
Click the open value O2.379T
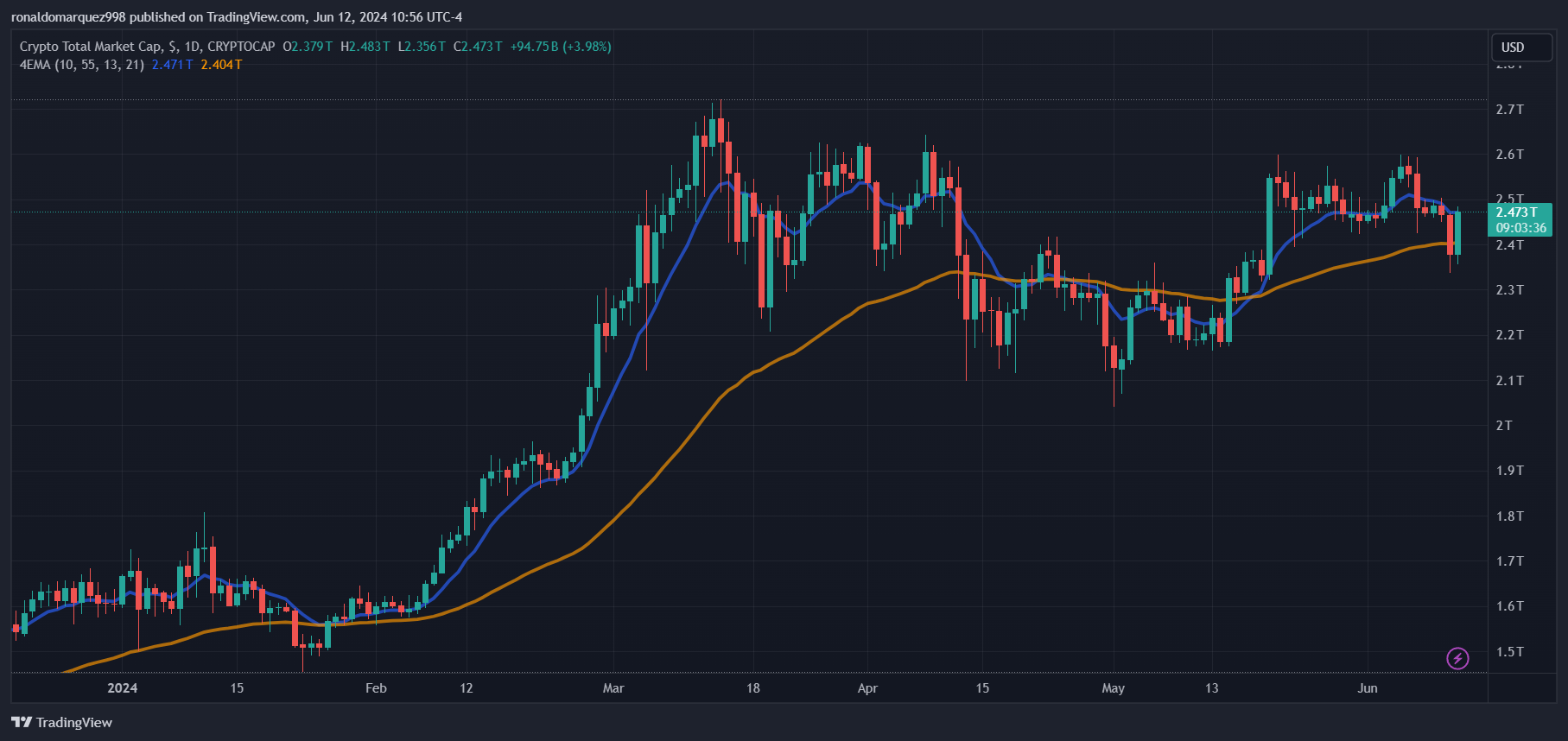point(308,47)
